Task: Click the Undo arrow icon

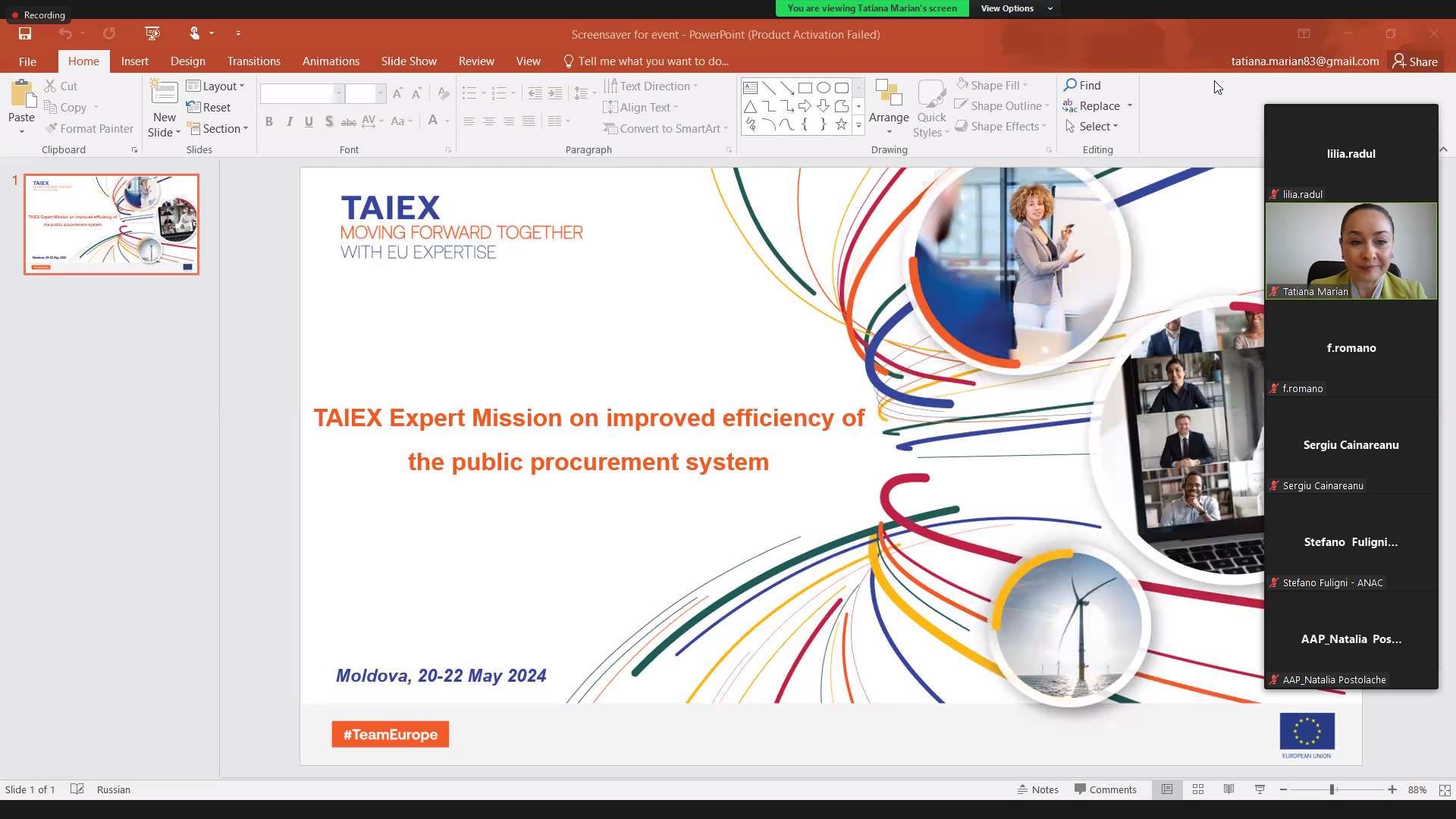Action: [66, 33]
